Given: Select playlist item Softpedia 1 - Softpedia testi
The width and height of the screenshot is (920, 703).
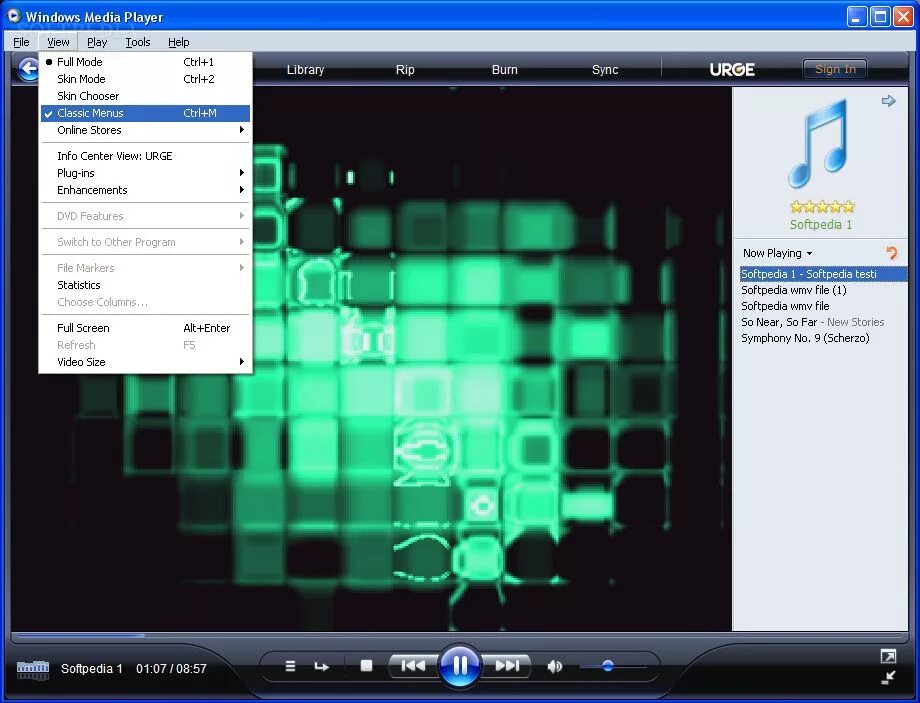Looking at the screenshot, I should [823, 273].
